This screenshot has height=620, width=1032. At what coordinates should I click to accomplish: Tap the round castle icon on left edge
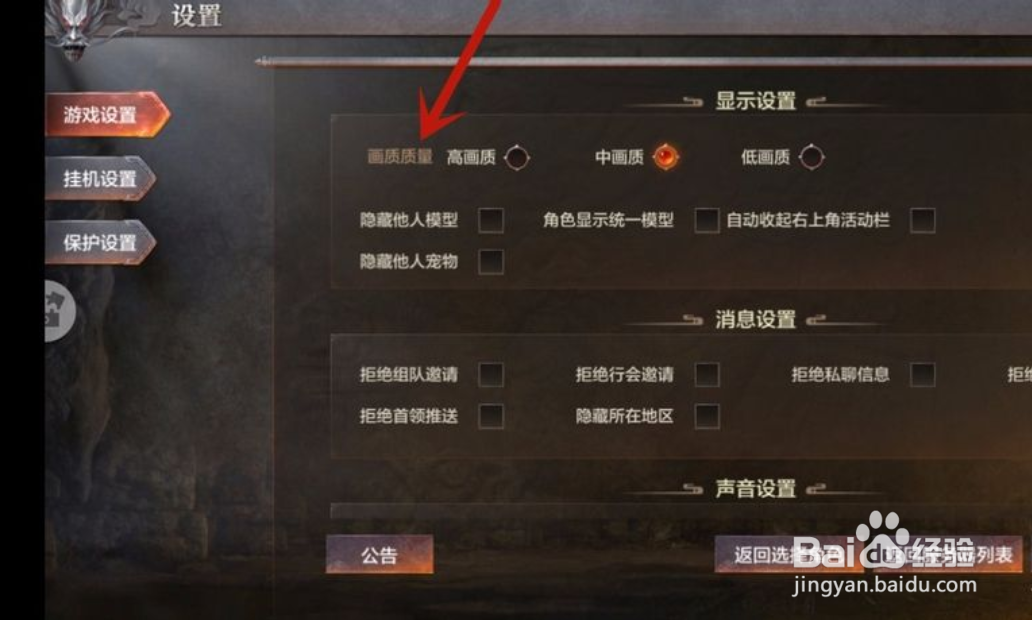click(59, 311)
